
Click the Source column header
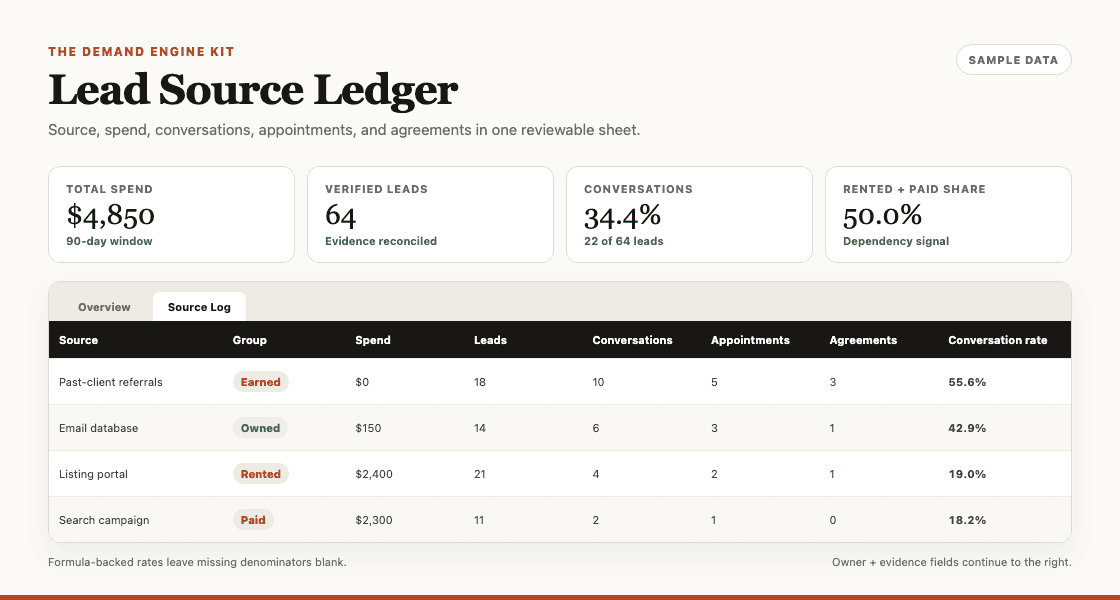[x=79, y=340]
